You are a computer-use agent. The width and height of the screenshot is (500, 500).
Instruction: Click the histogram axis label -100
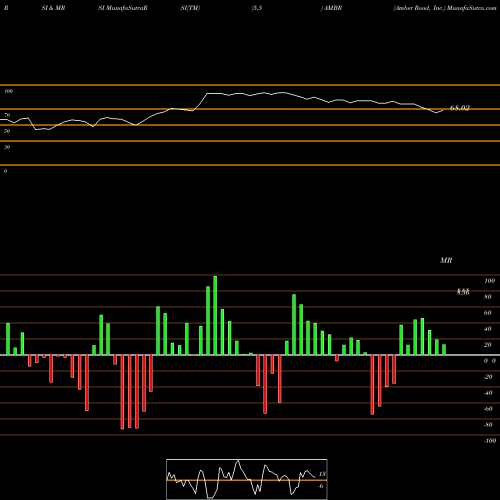[490, 441]
